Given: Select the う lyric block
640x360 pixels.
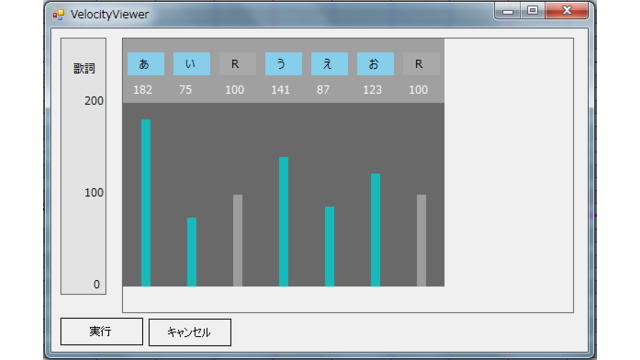Looking at the screenshot, I should 284,64.
